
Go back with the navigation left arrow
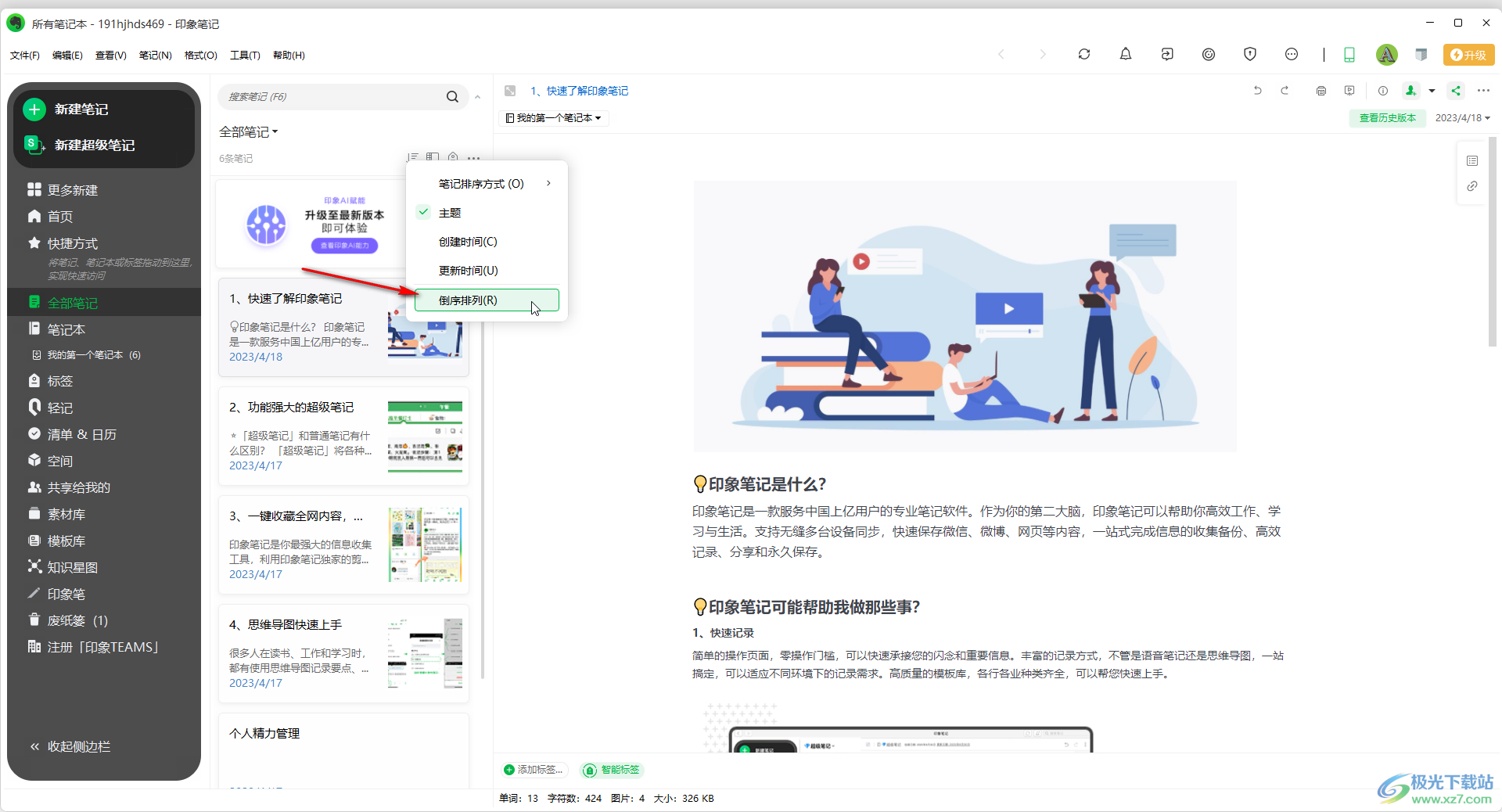click(x=1001, y=54)
